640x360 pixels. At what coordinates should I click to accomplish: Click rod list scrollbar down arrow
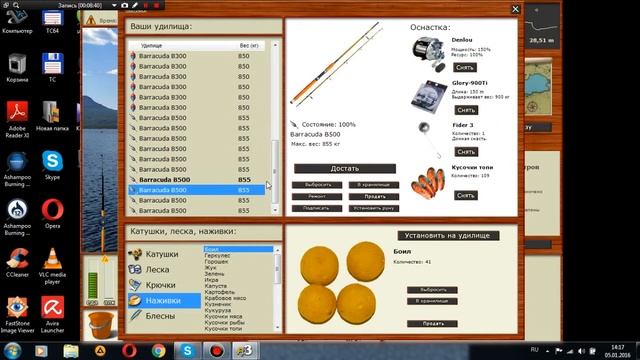pos(275,210)
